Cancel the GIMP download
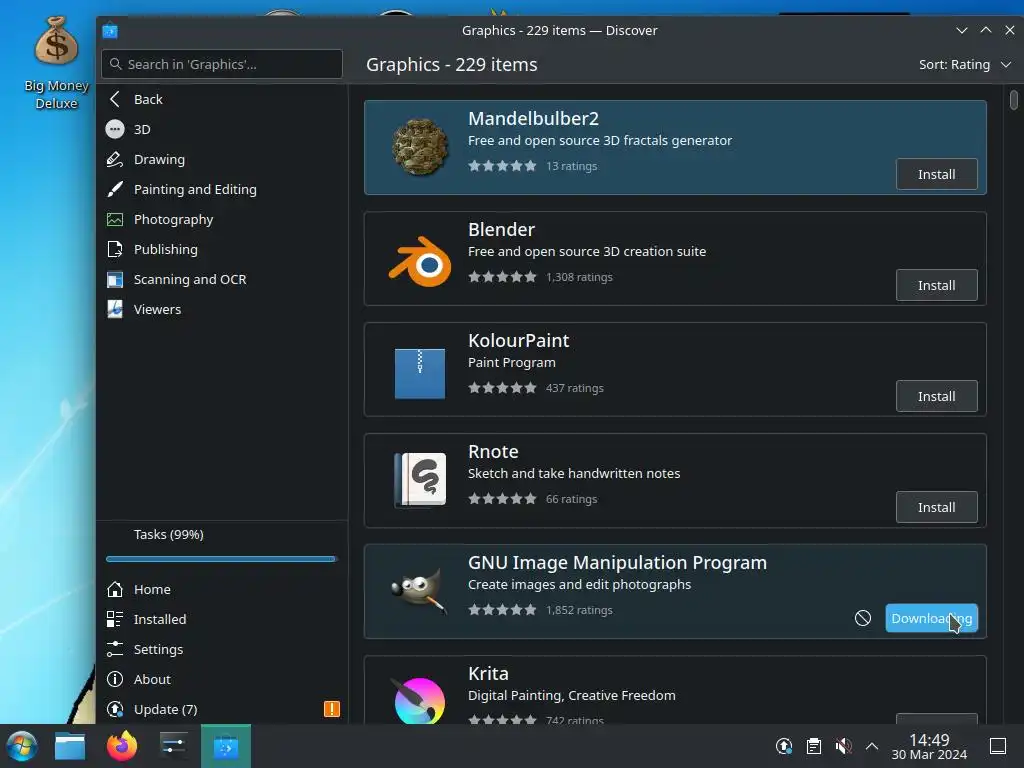 pyautogui.click(x=863, y=618)
